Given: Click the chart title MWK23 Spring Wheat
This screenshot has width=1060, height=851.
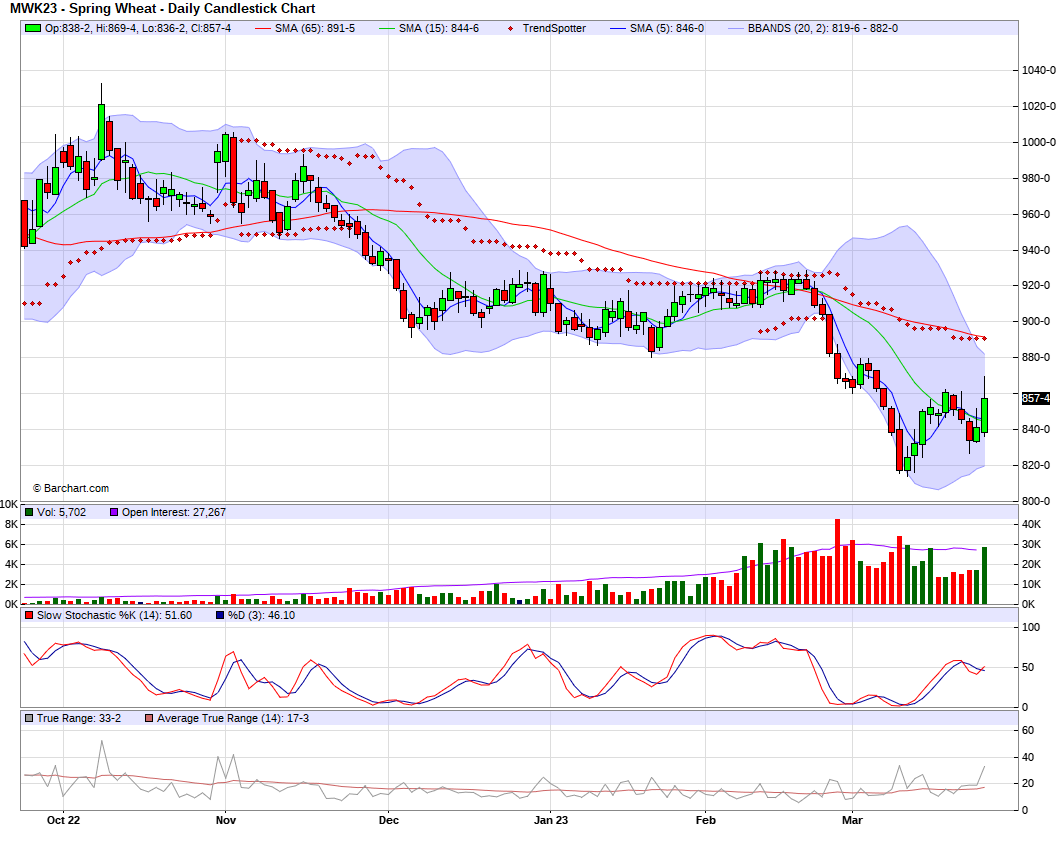Looking at the screenshot, I should pyautogui.click(x=162, y=9).
